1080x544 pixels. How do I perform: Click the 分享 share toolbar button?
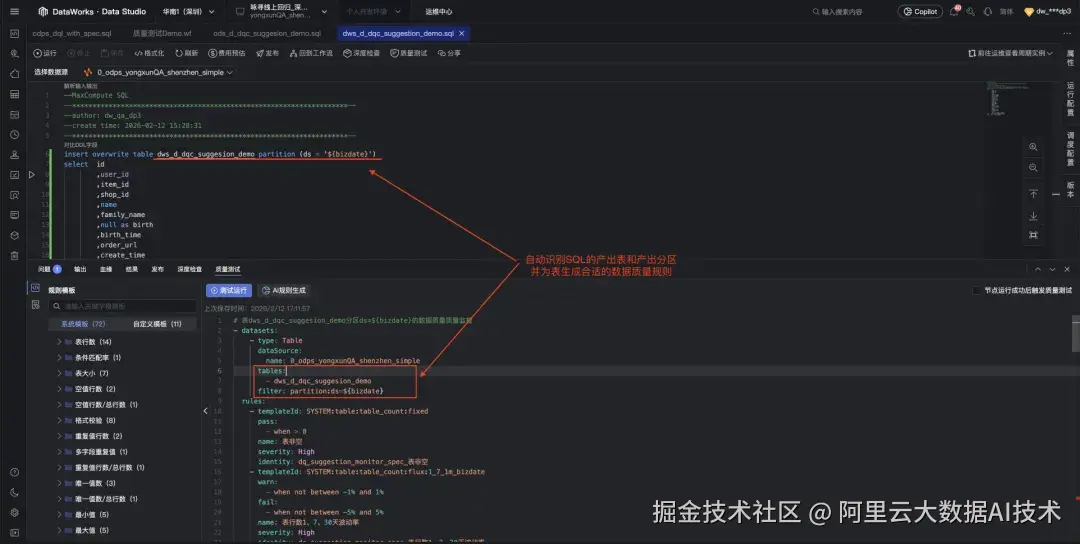pos(449,53)
